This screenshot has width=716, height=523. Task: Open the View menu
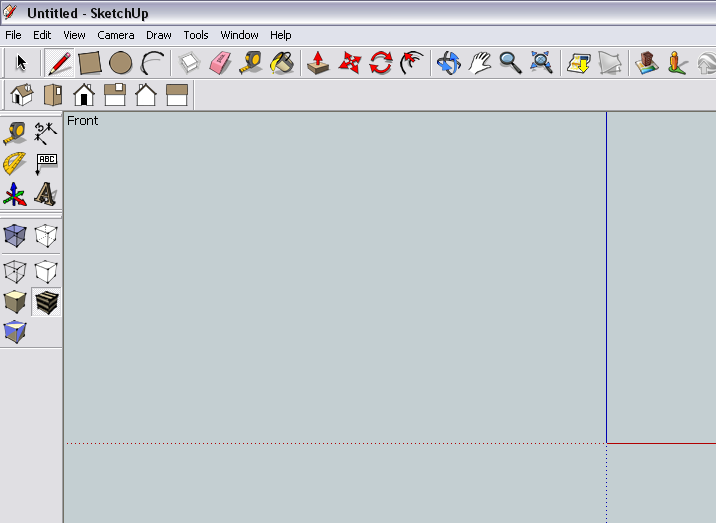point(74,35)
